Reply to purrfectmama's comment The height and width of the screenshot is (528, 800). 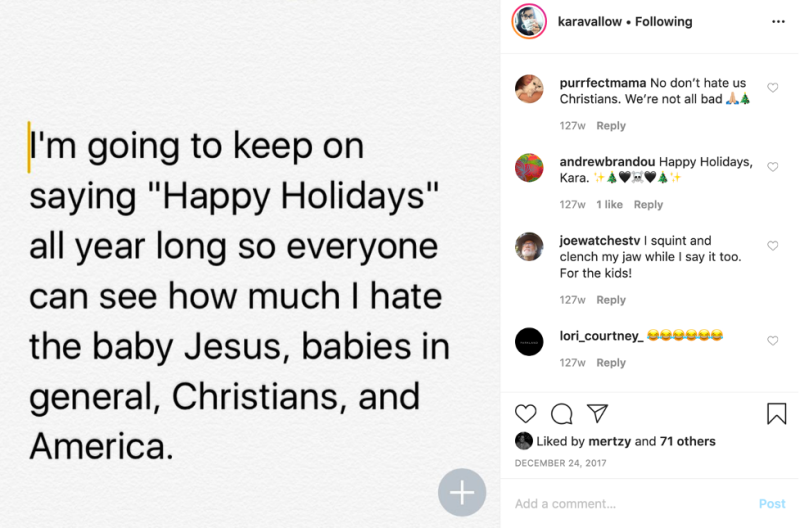coord(611,125)
